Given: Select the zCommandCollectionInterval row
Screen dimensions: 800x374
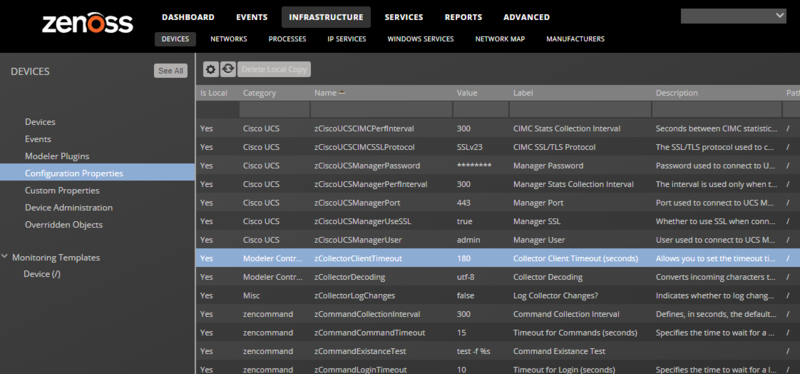Looking at the screenshot, I should [x=498, y=314].
